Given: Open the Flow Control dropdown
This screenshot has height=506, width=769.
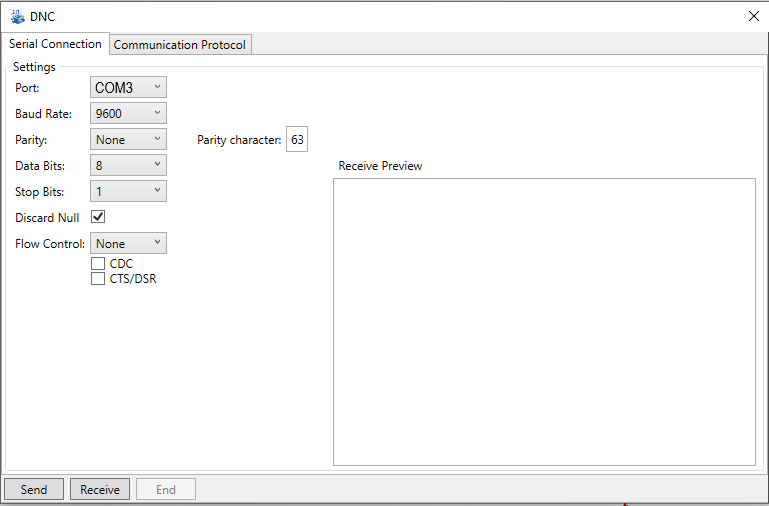Looking at the screenshot, I should coord(128,243).
